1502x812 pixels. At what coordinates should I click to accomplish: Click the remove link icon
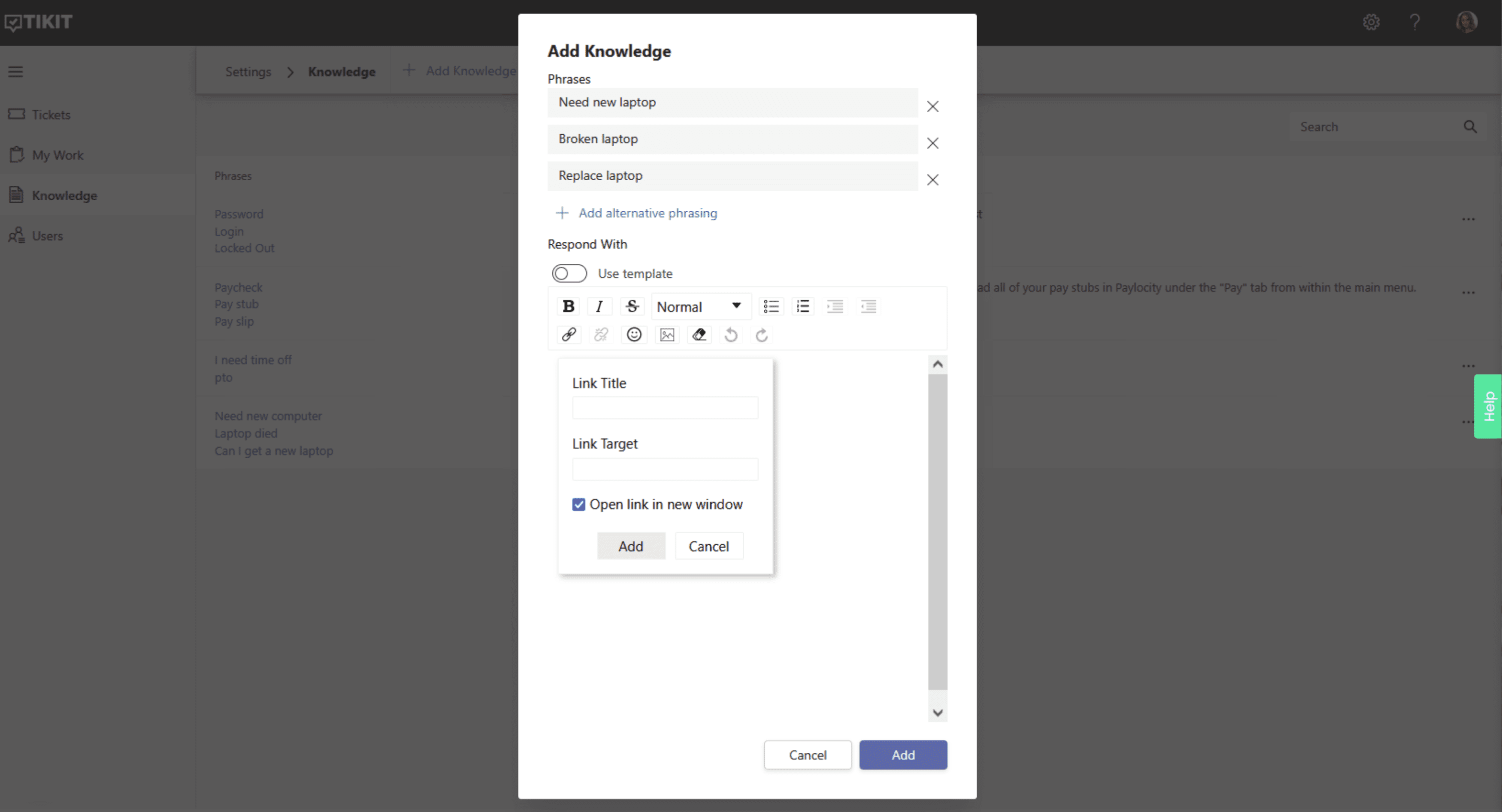601,334
